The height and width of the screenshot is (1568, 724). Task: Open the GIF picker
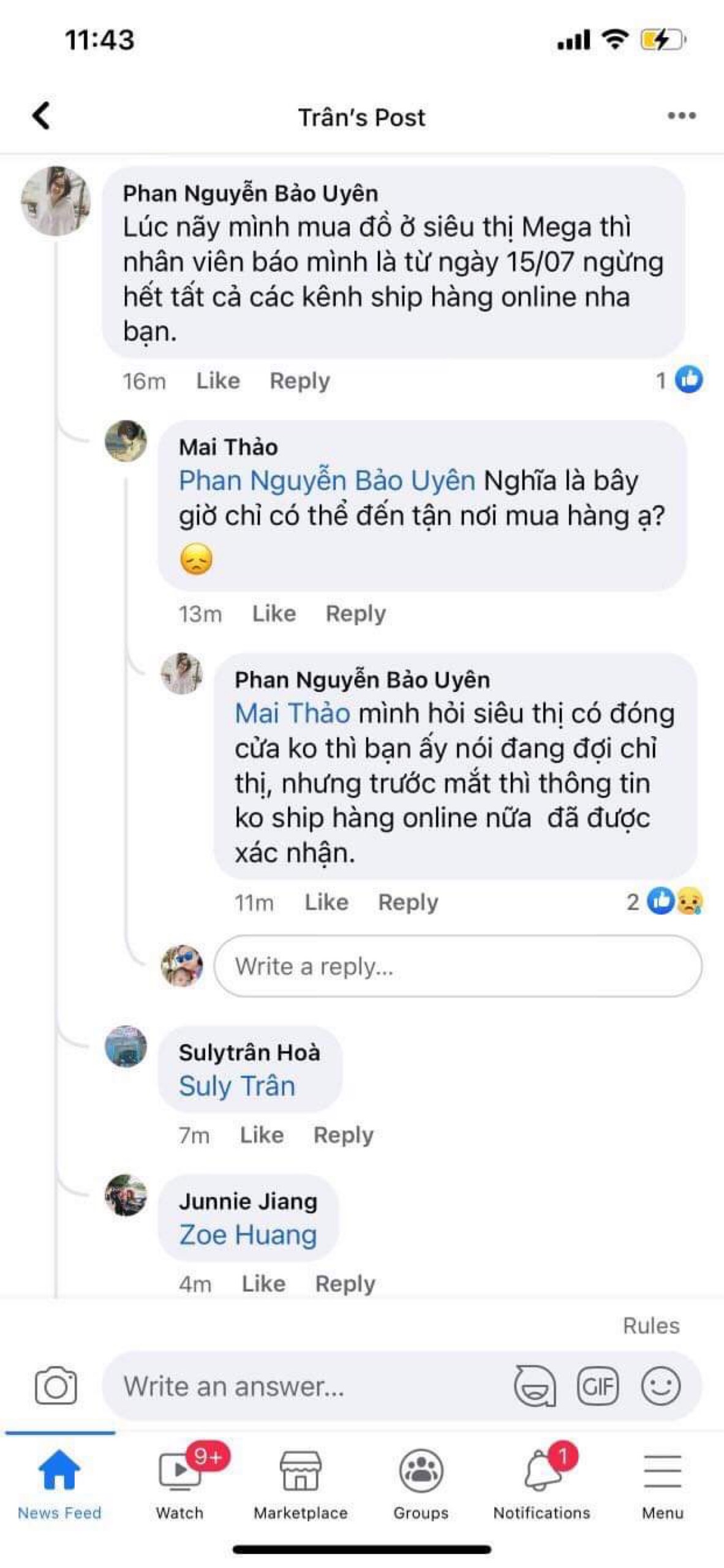pyautogui.click(x=598, y=1386)
